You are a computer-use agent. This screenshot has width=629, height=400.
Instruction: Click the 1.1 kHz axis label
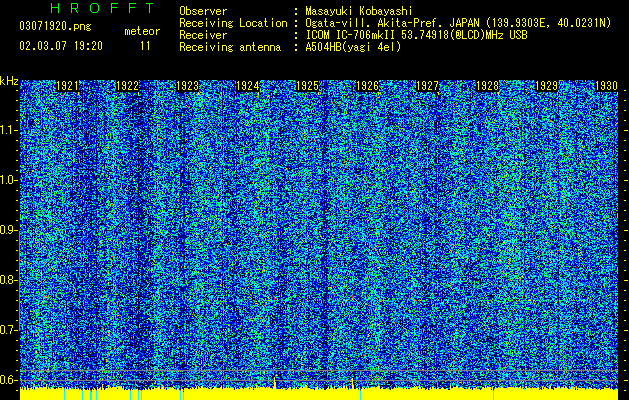point(8,130)
